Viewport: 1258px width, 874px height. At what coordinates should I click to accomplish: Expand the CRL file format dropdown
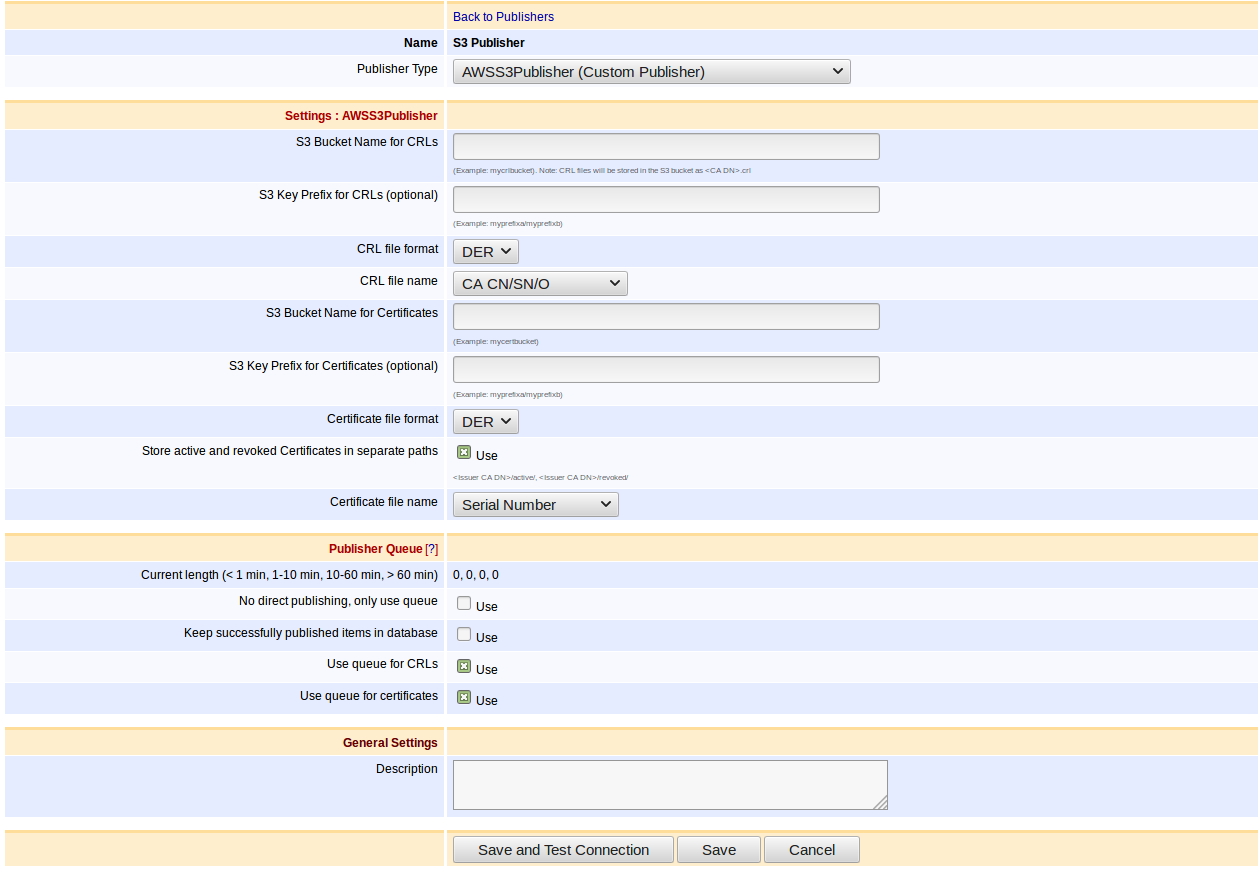point(485,252)
